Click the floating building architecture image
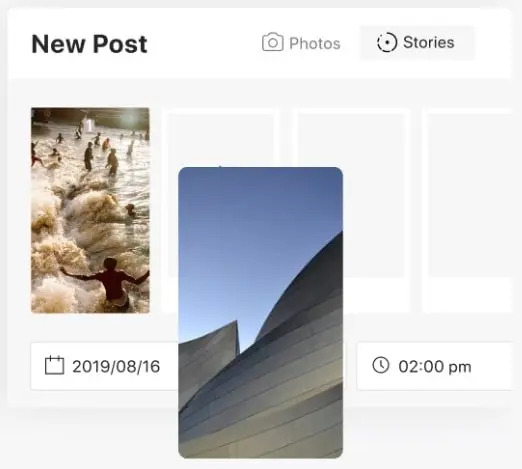 click(x=260, y=313)
